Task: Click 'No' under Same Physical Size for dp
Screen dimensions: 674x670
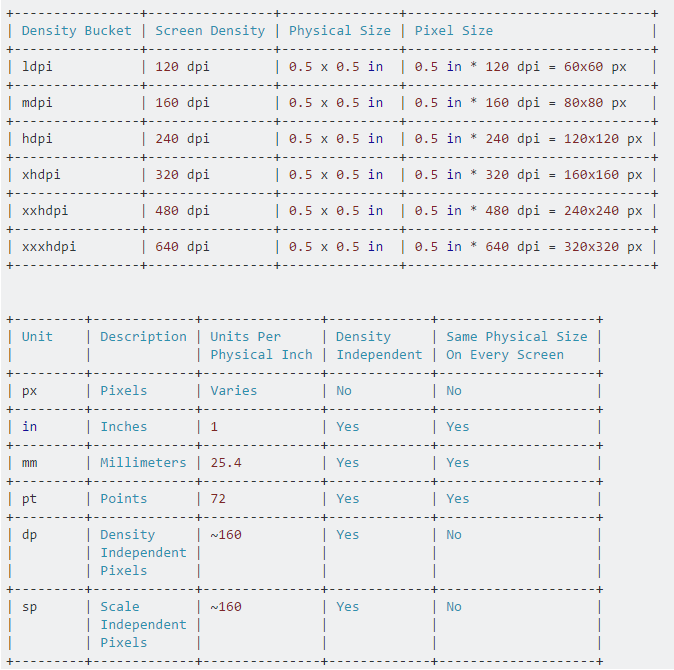Action: coord(453,535)
